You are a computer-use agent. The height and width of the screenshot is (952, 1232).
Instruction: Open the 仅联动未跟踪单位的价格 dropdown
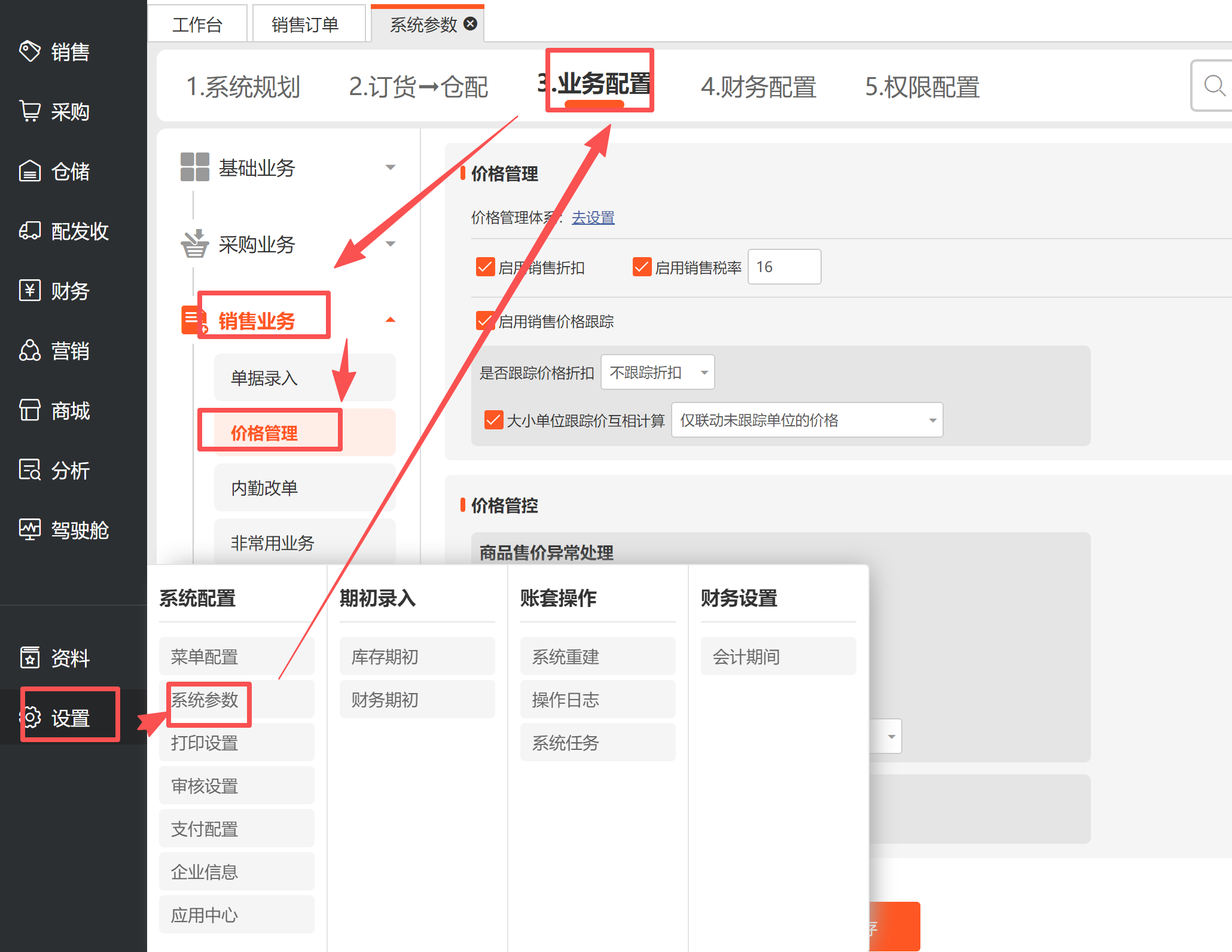pos(807,420)
